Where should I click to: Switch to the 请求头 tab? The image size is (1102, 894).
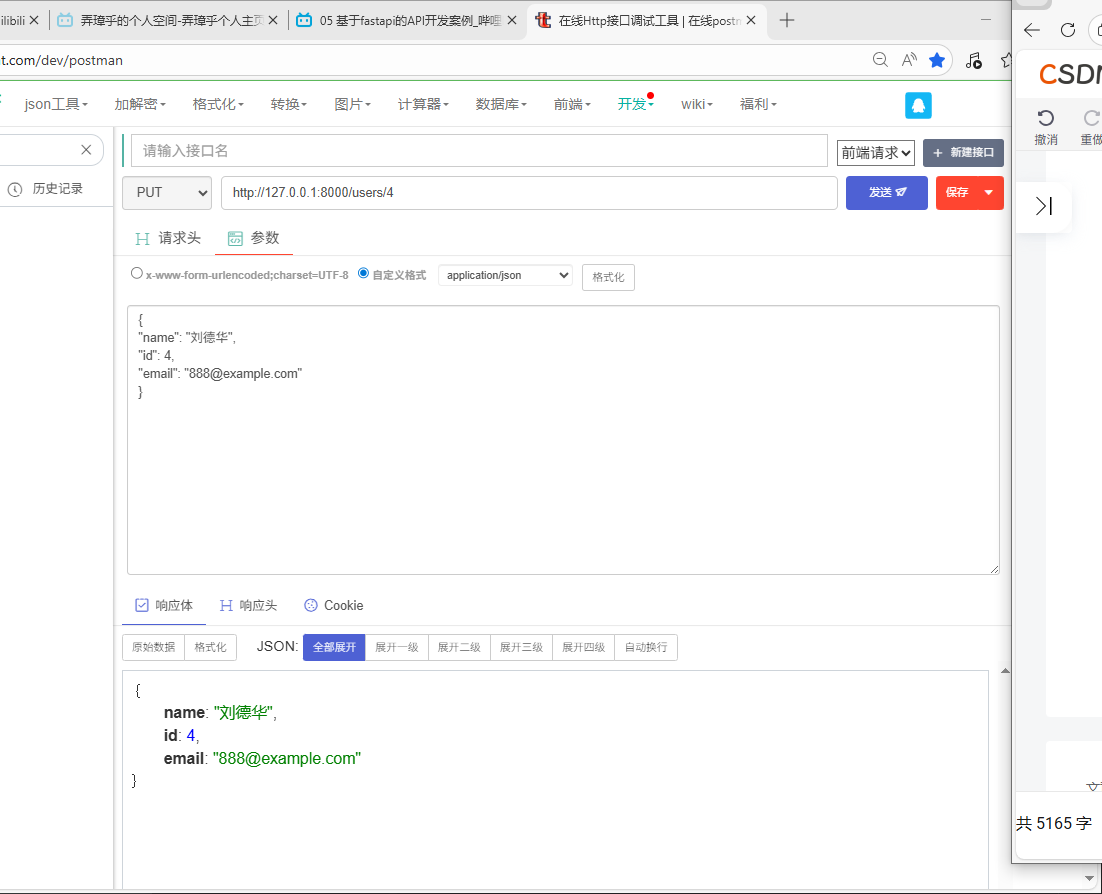click(x=168, y=238)
